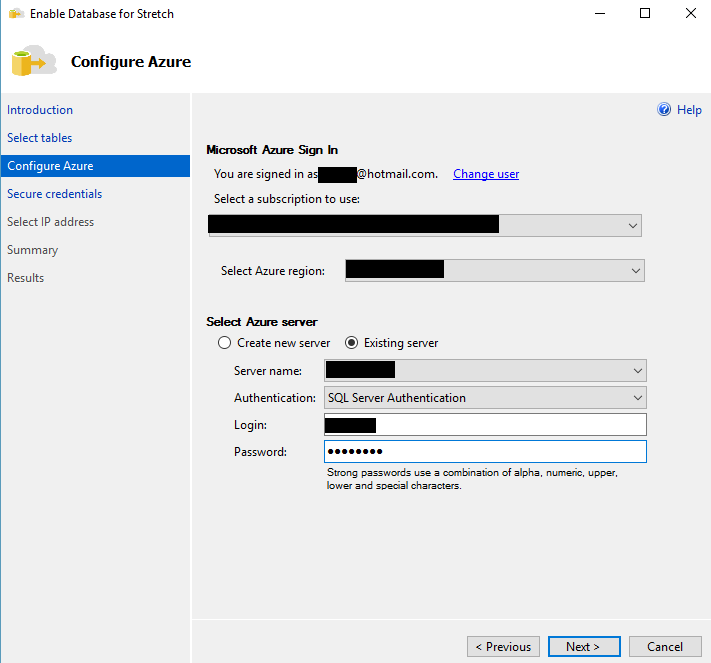Select the Configure Azure step
The image size is (711, 663).
tap(95, 166)
